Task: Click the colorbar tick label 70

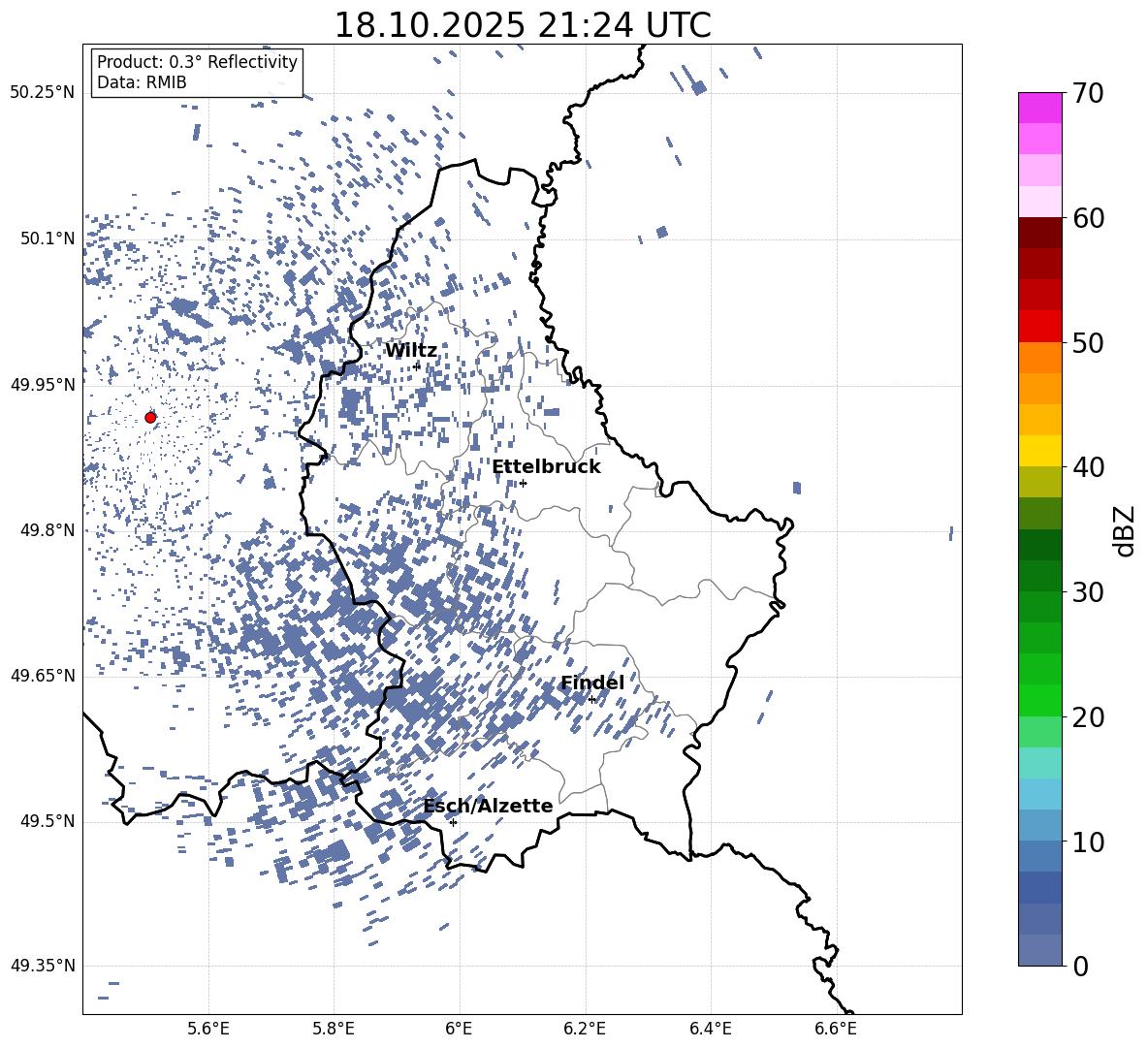Action: click(x=1089, y=93)
